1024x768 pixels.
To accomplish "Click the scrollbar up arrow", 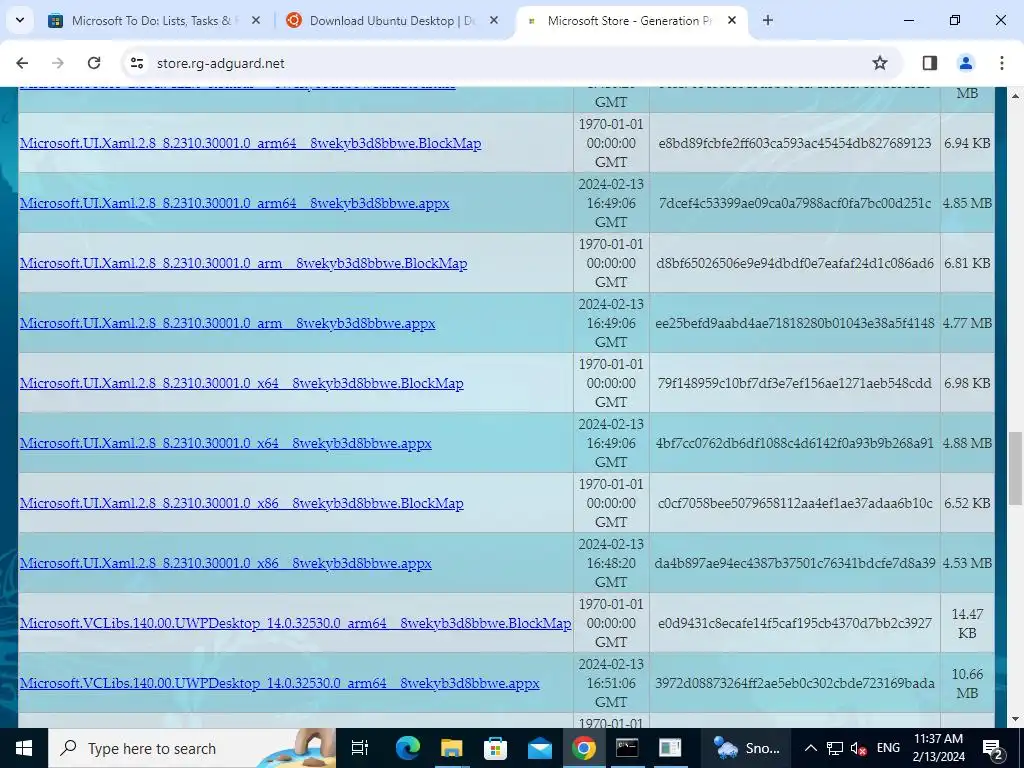I will tap(1015, 96).
